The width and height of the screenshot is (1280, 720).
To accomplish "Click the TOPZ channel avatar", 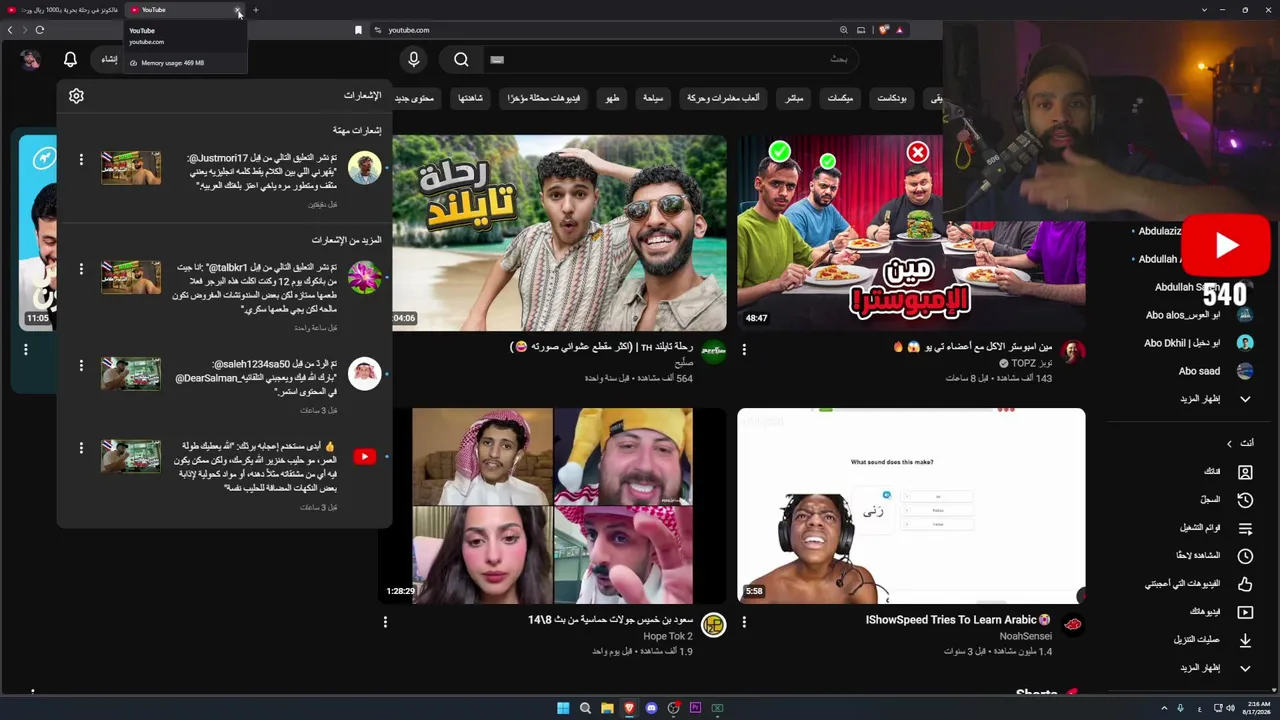I will point(1073,352).
